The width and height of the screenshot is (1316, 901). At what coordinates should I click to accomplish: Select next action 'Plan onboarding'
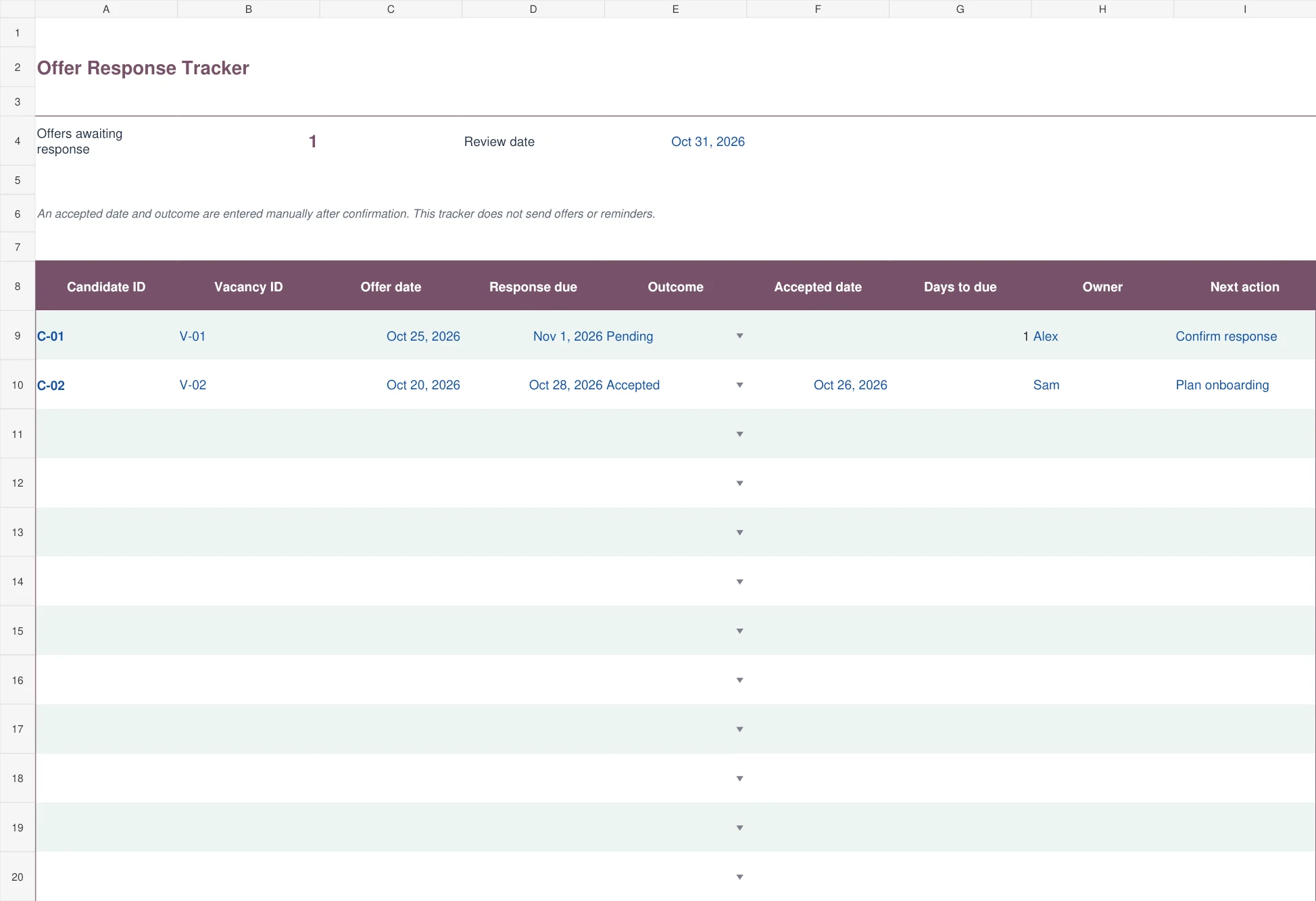click(1244, 385)
